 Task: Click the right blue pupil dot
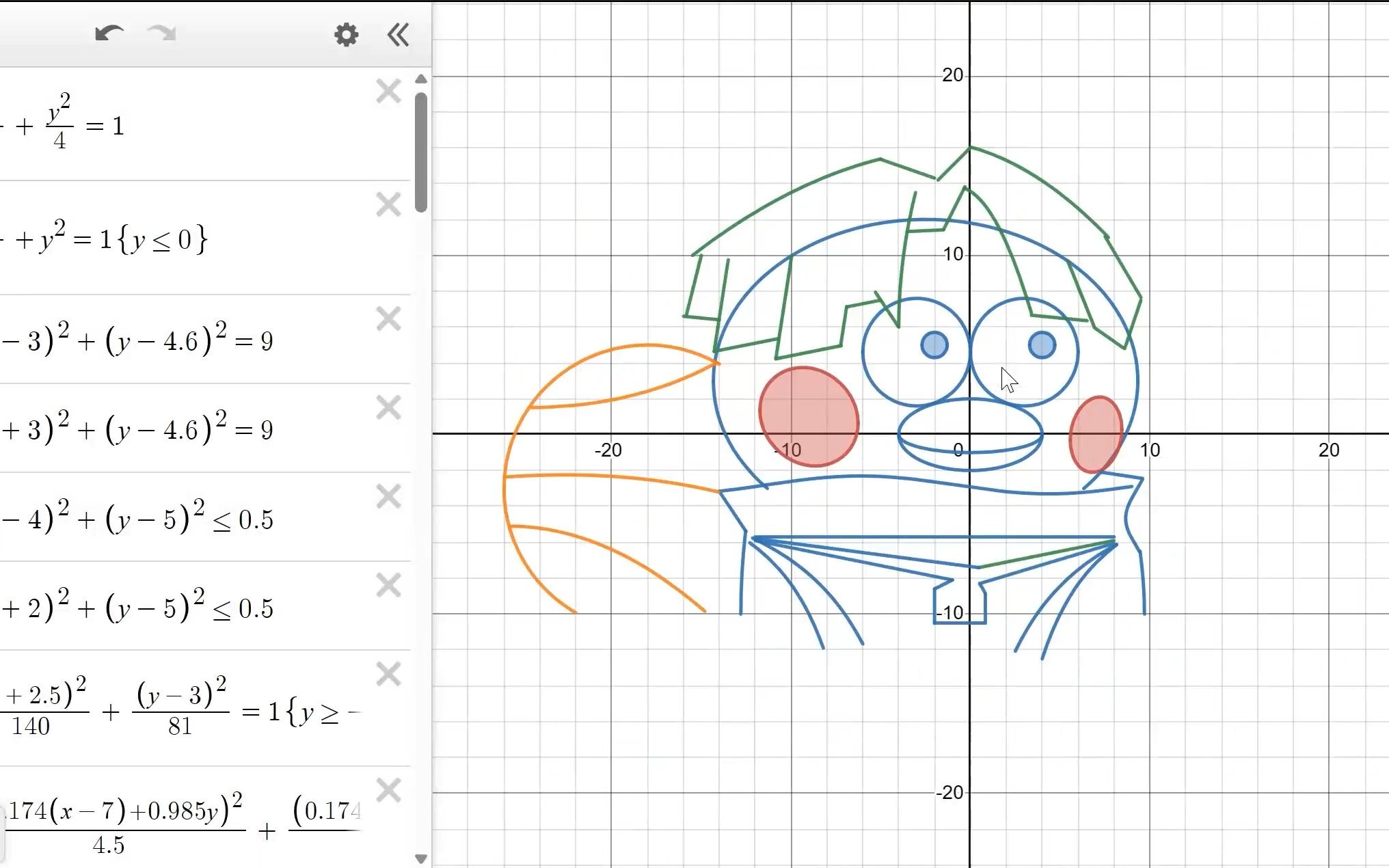click(1042, 344)
